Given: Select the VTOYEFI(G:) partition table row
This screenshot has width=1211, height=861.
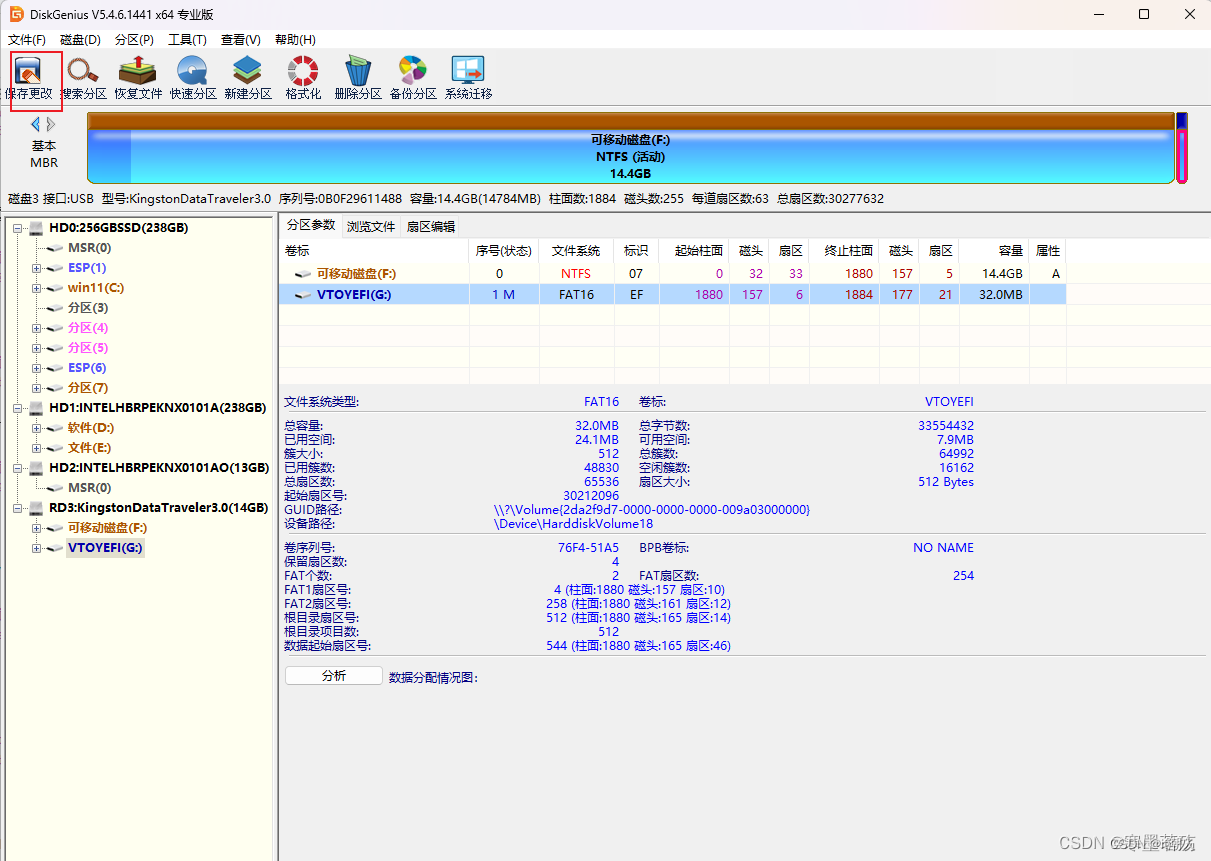Looking at the screenshot, I should point(673,295).
